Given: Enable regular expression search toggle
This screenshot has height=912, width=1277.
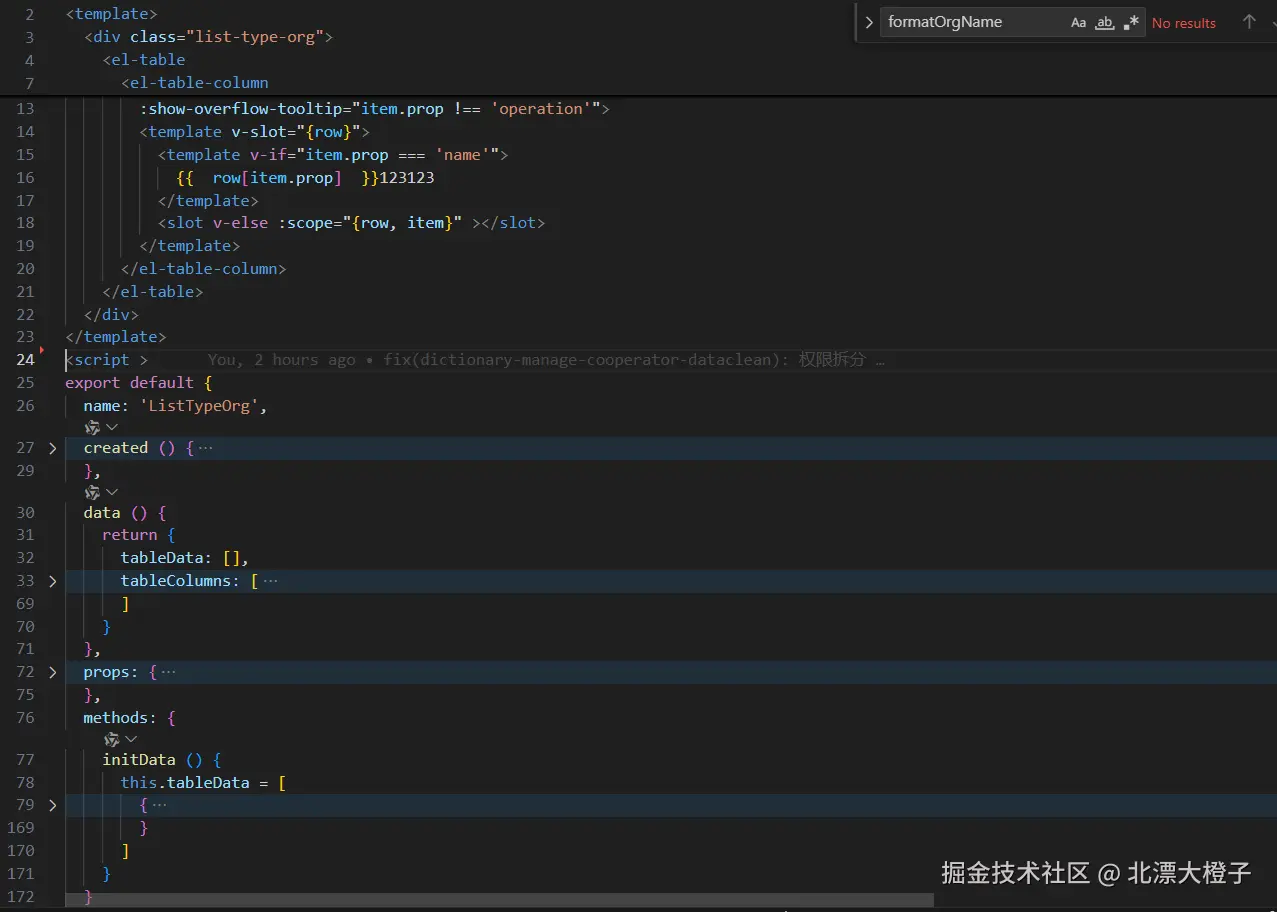Looking at the screenshot, I should [x=1131, y=22].
